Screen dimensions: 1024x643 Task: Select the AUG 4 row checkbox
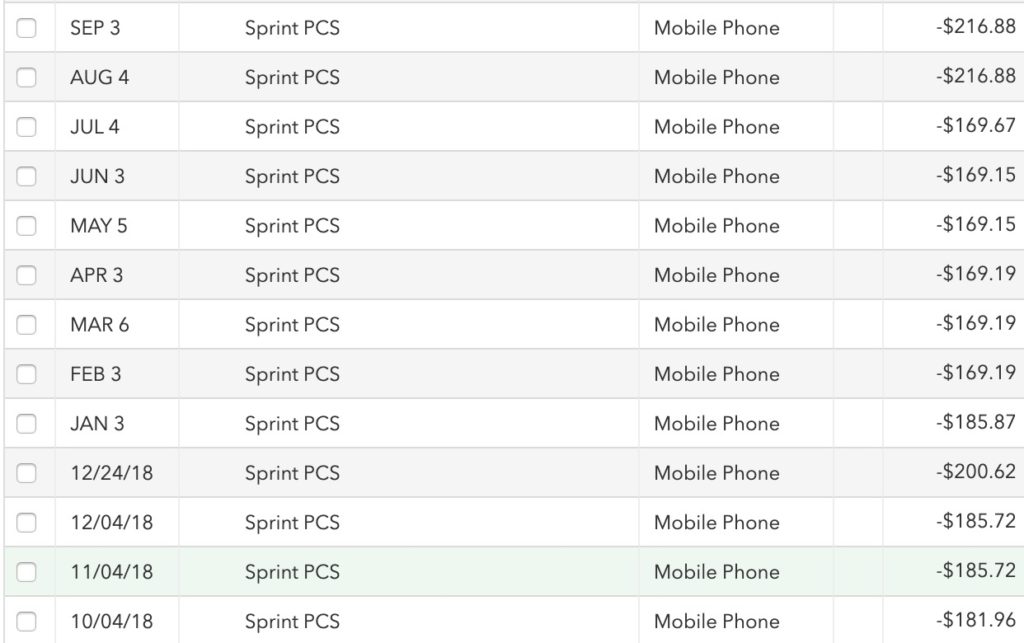[x=26, y=77]
